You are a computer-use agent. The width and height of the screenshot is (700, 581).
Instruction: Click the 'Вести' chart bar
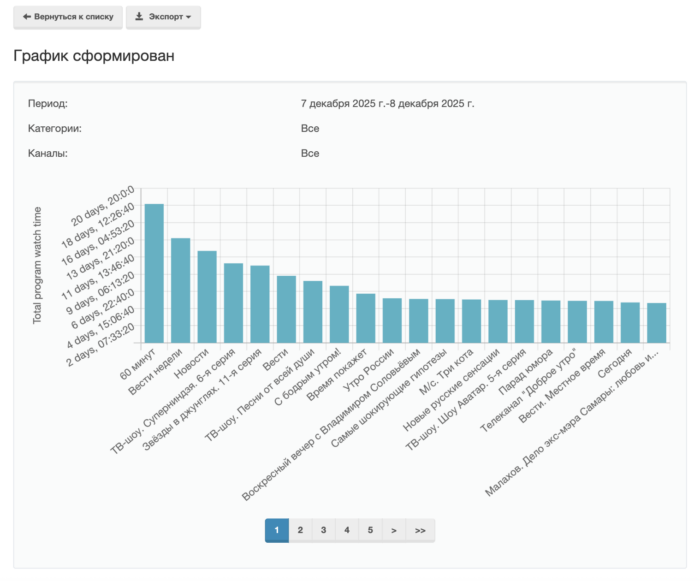pos(286,309)
